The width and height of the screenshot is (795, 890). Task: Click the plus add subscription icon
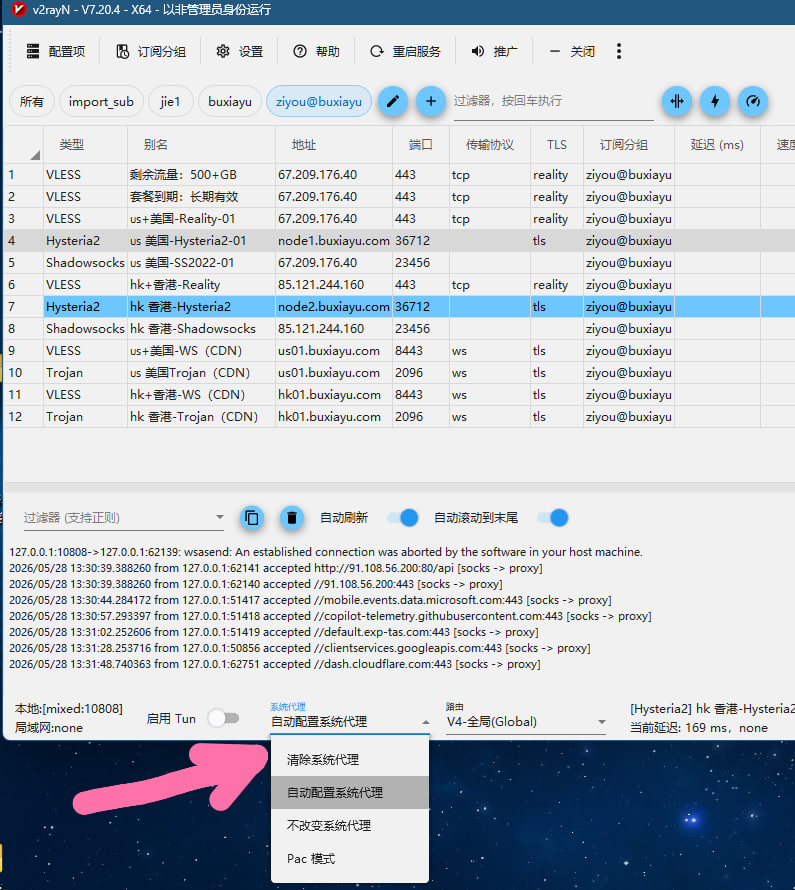[431, 102]
